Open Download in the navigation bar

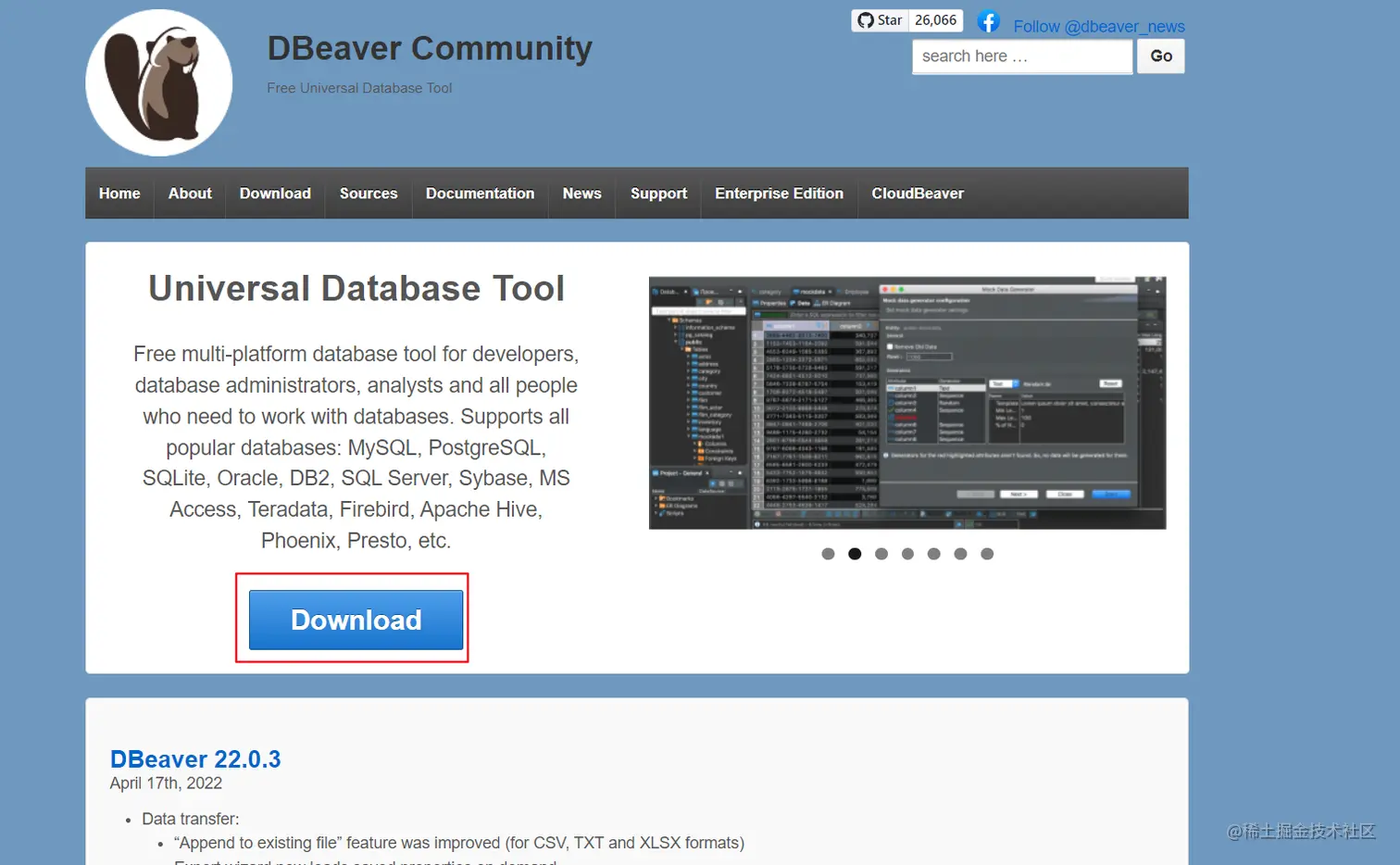point(275,194)
